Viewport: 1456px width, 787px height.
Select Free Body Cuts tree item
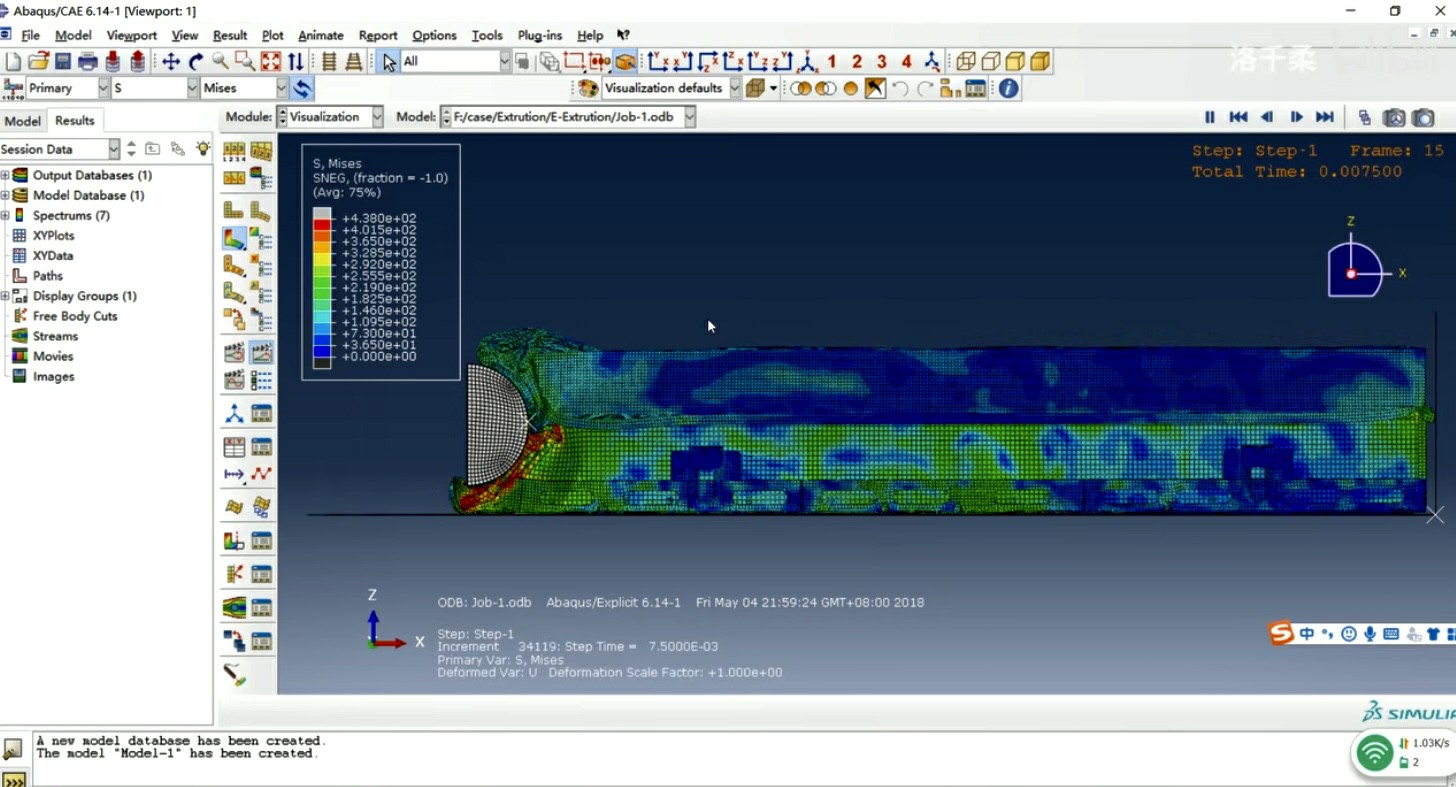pos(75,316)
